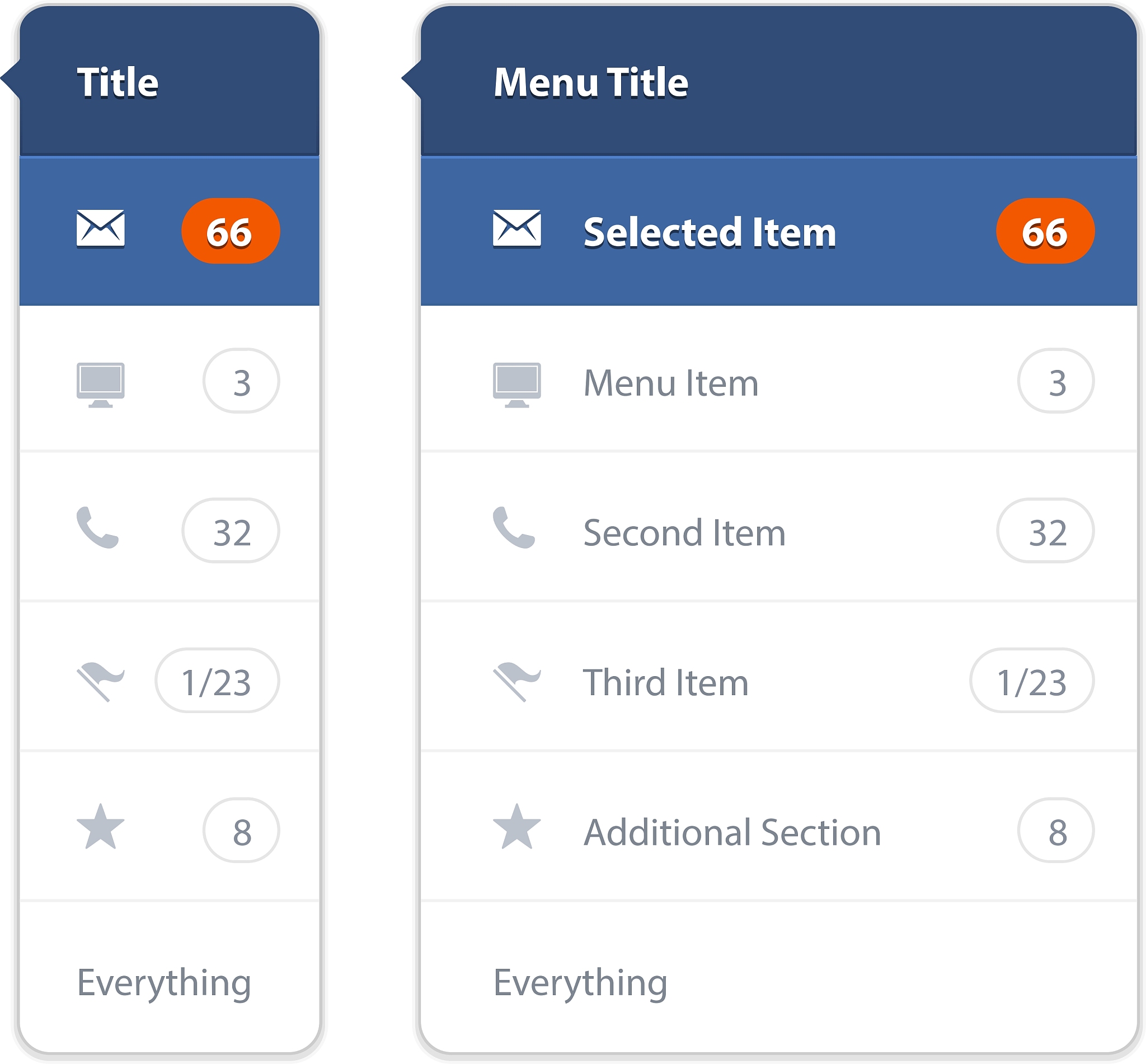Choose the Third Item menu entry
1146x1064 pixels.
coord(665,682)
